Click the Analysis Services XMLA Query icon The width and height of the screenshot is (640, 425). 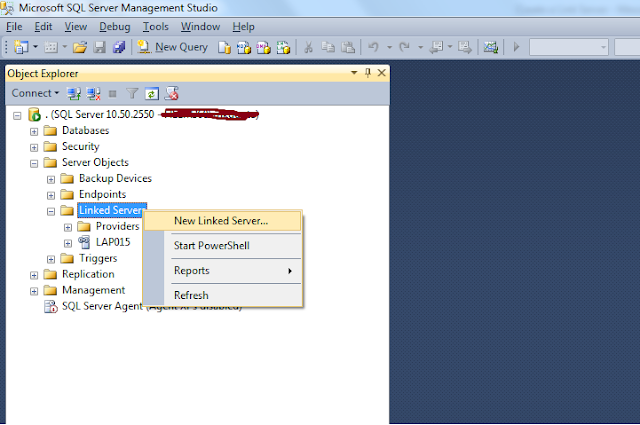point(283,48)
